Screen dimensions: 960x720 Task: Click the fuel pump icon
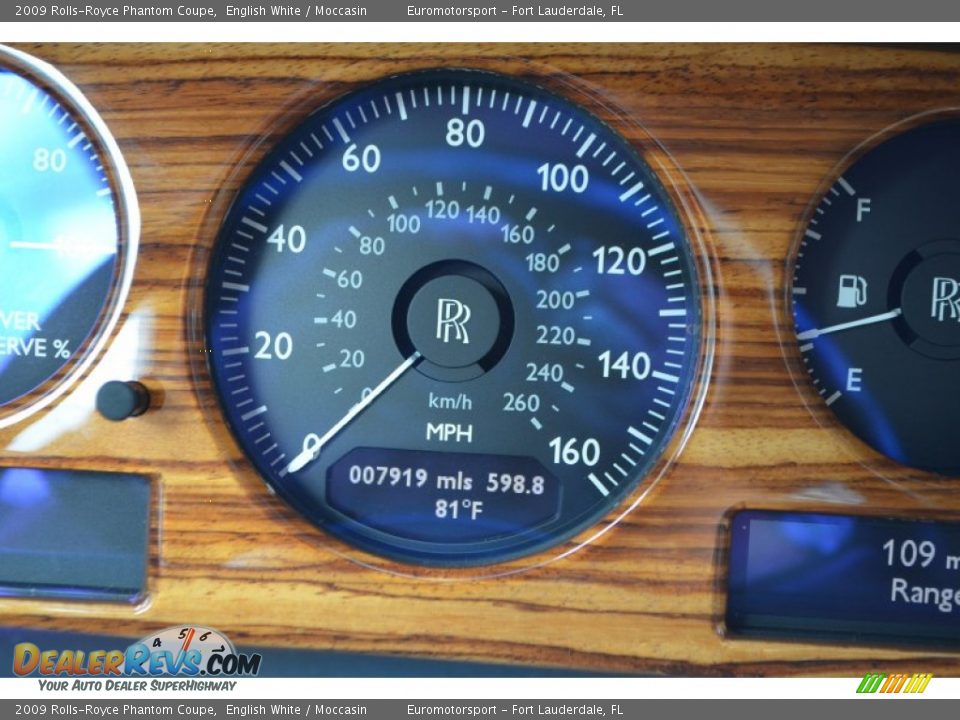pos(851,291)
